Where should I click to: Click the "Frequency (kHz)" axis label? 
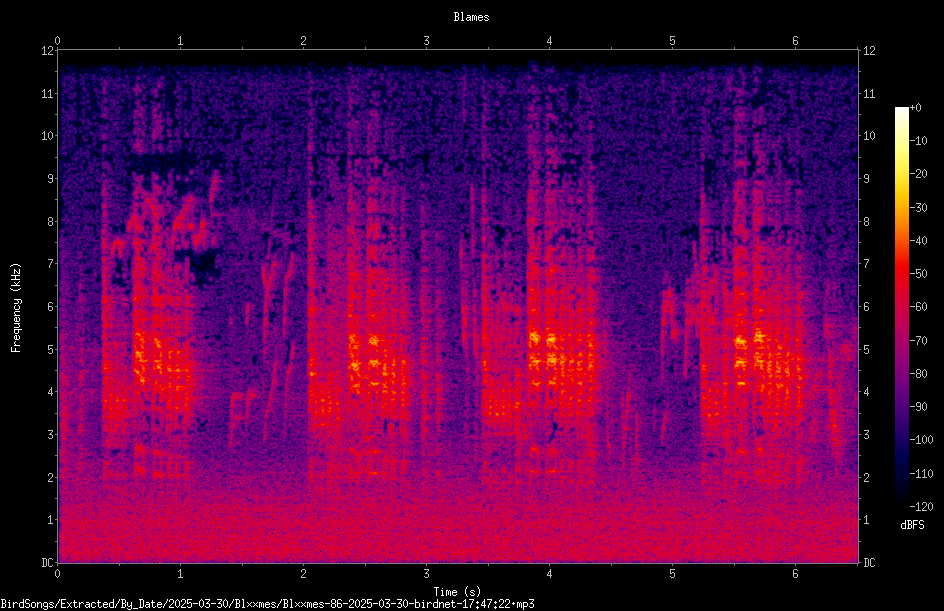pos(16,307)
